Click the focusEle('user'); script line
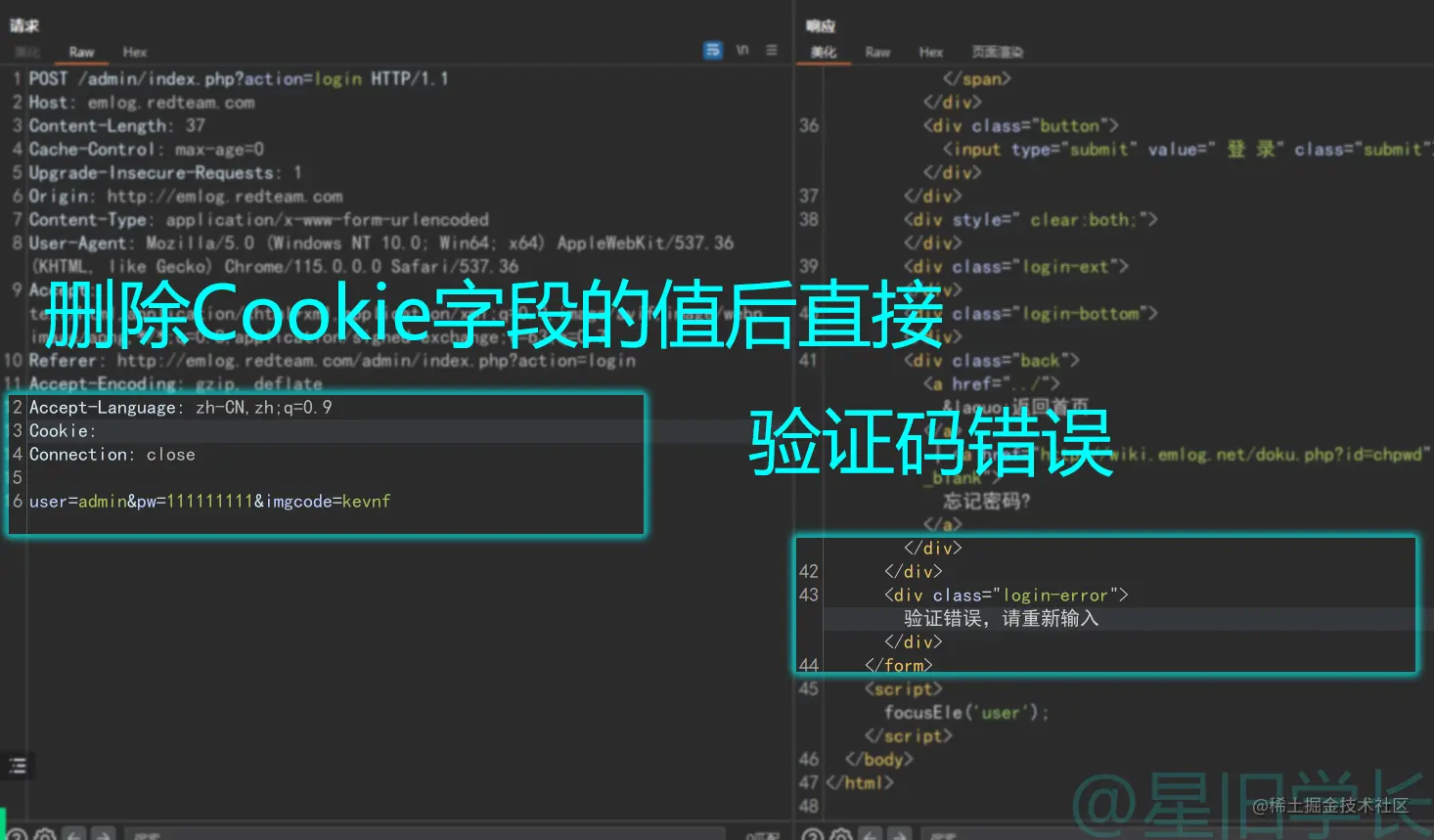 tap(966, 712)
